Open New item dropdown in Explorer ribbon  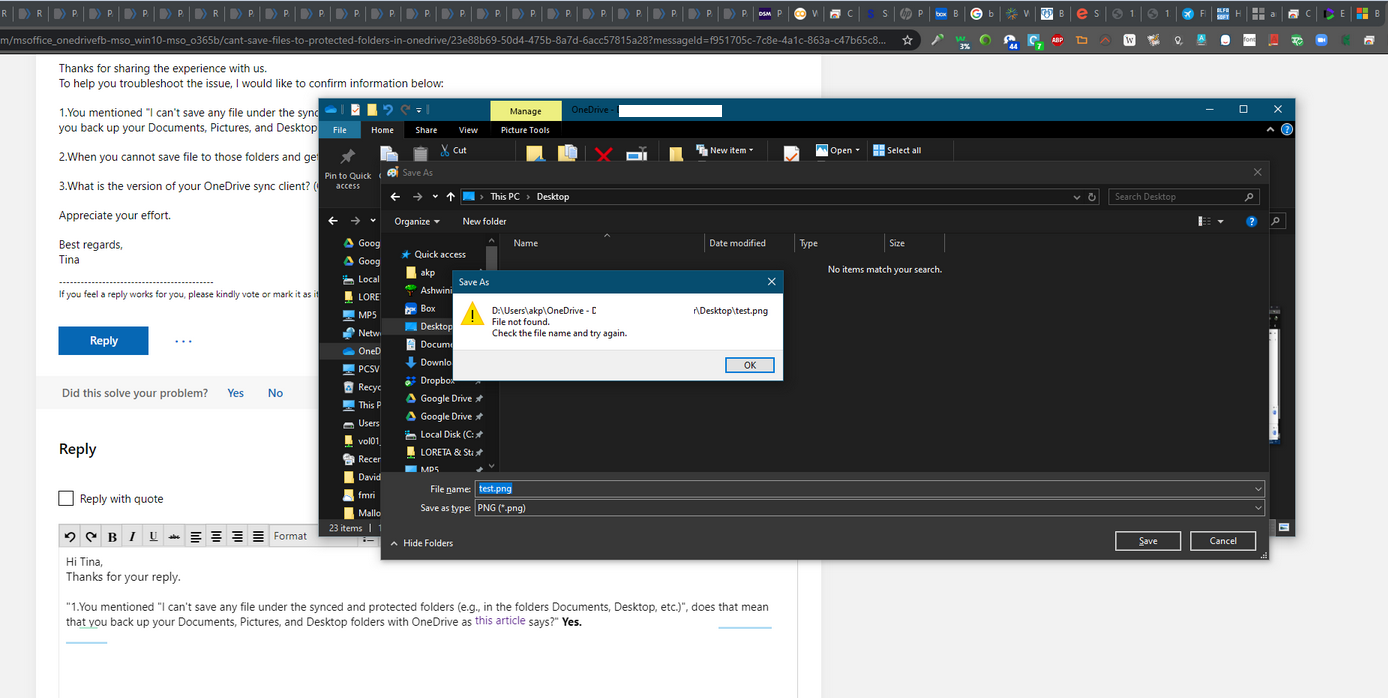[x=725, y=150]
